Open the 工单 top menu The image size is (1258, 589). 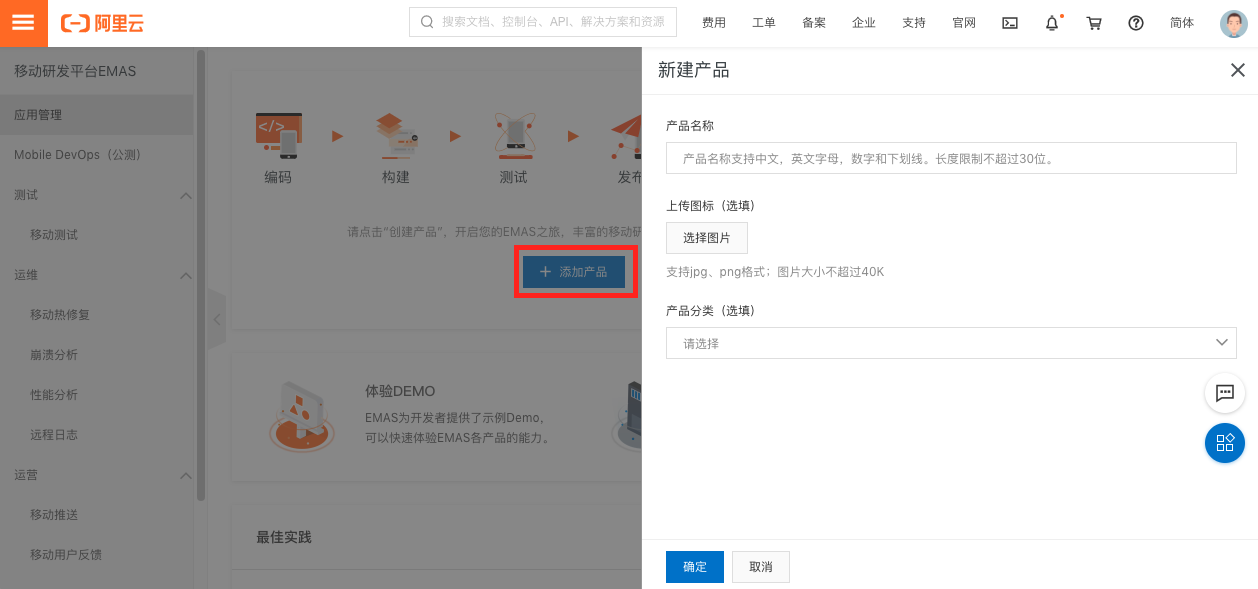pyautogui.click(x=764, y=23)
